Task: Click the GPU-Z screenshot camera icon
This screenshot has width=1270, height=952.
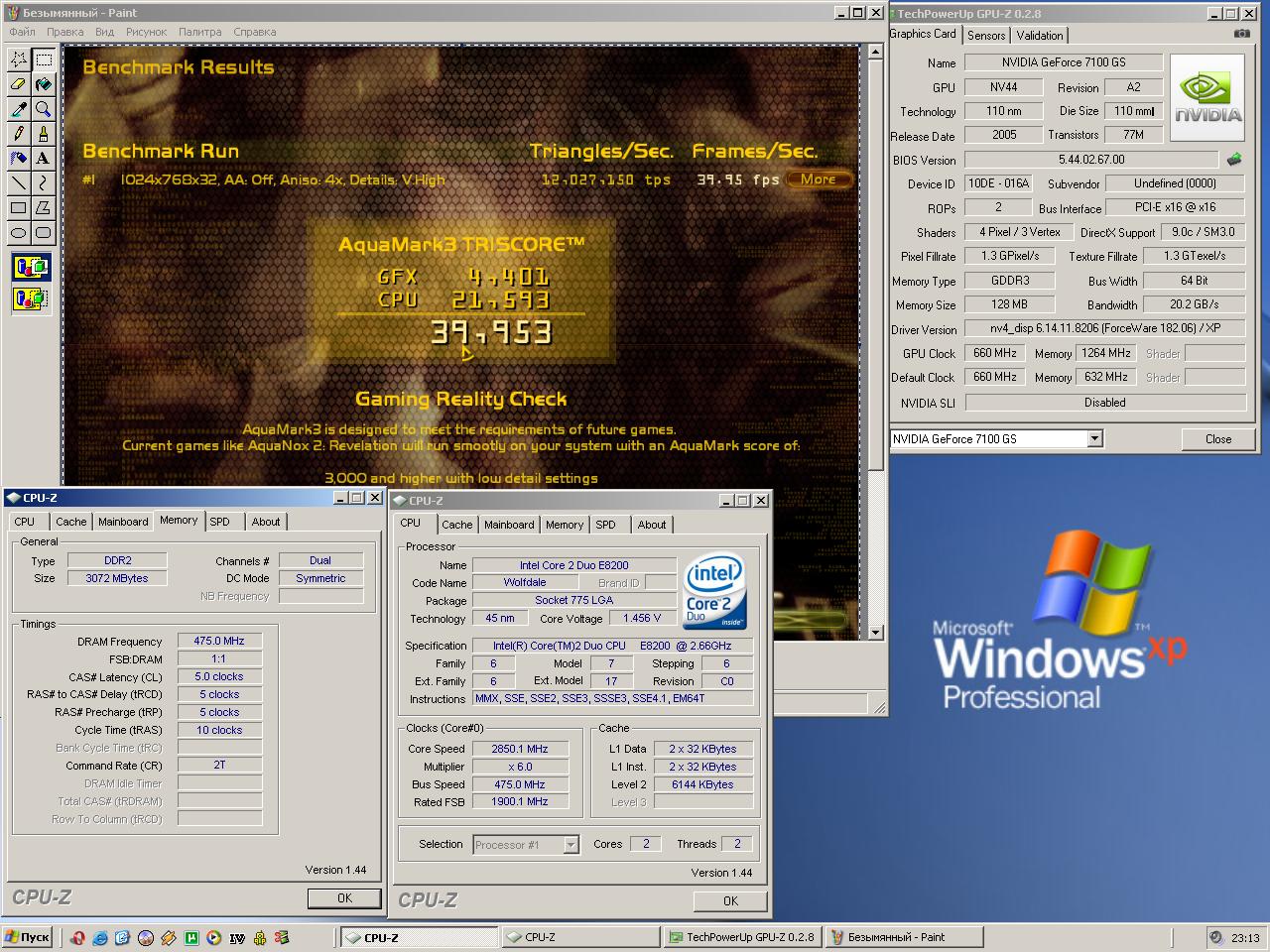Action: click(1242, 33)
